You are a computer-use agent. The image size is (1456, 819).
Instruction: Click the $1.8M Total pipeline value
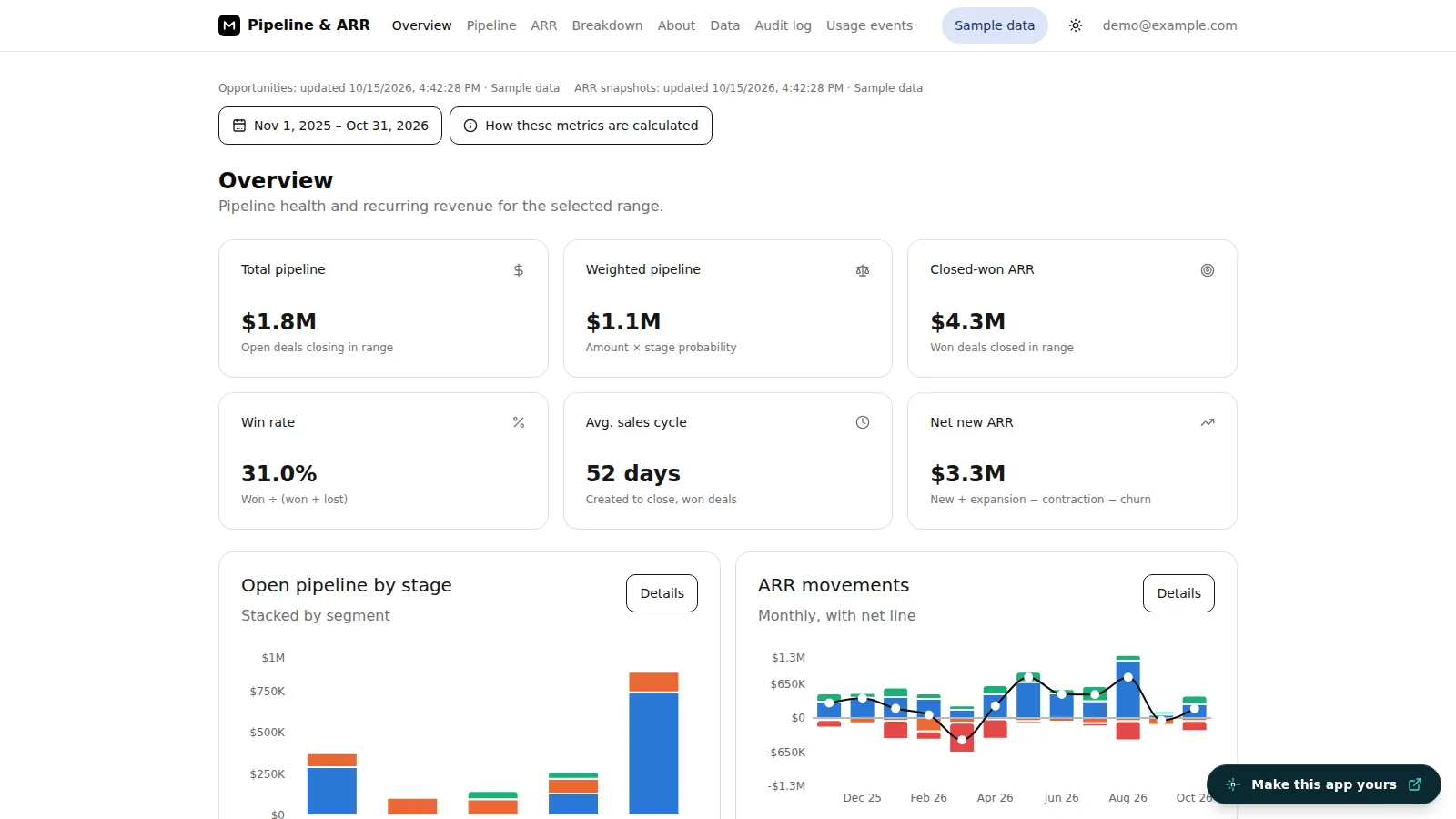[278, 321]
